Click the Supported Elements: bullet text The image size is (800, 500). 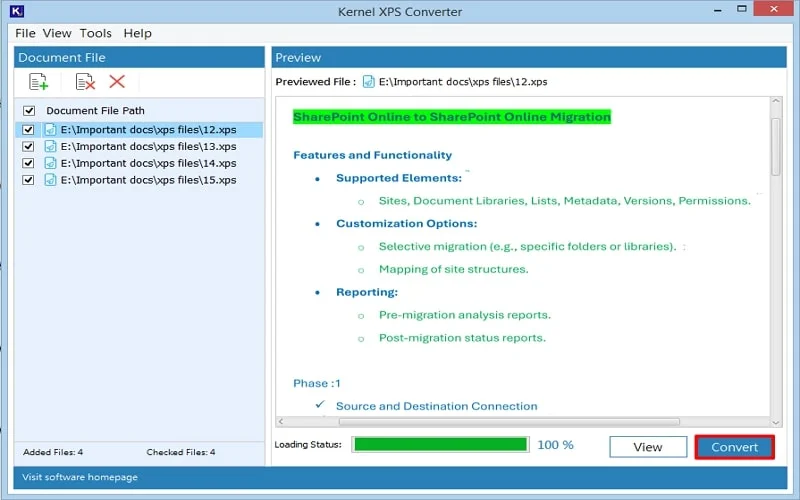point(398,178)
